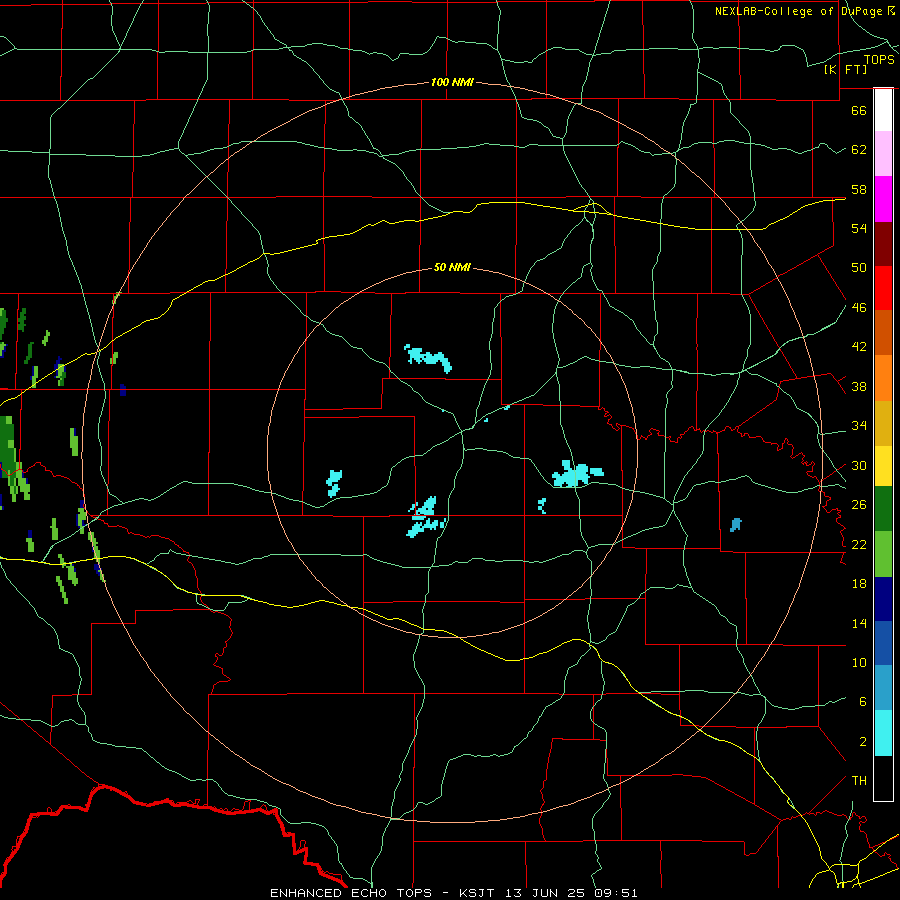900x900 pixels.
Task: Click the 2 legend value
Action: (863, 742)
